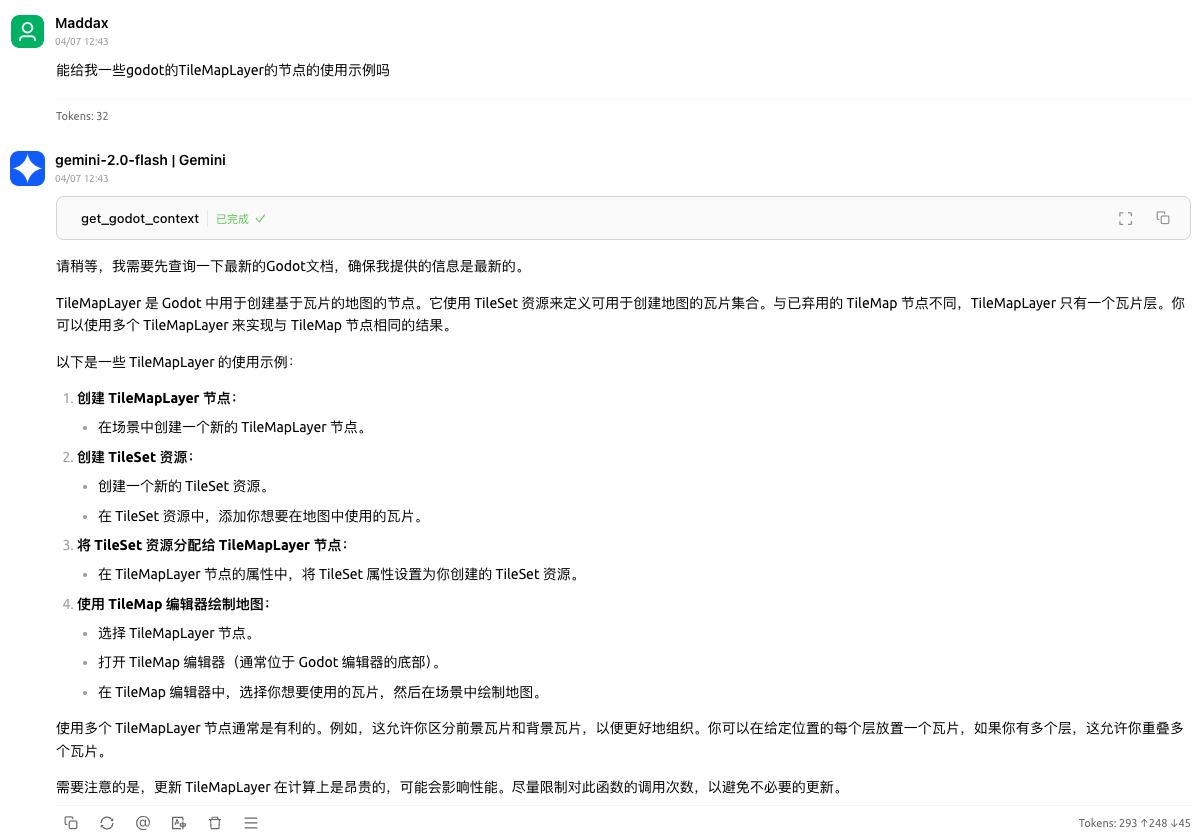The height and width of the screenshot is (838, 1198).
Task: Expand the get_godot_context tool call details
Action: tap(140, 217)
